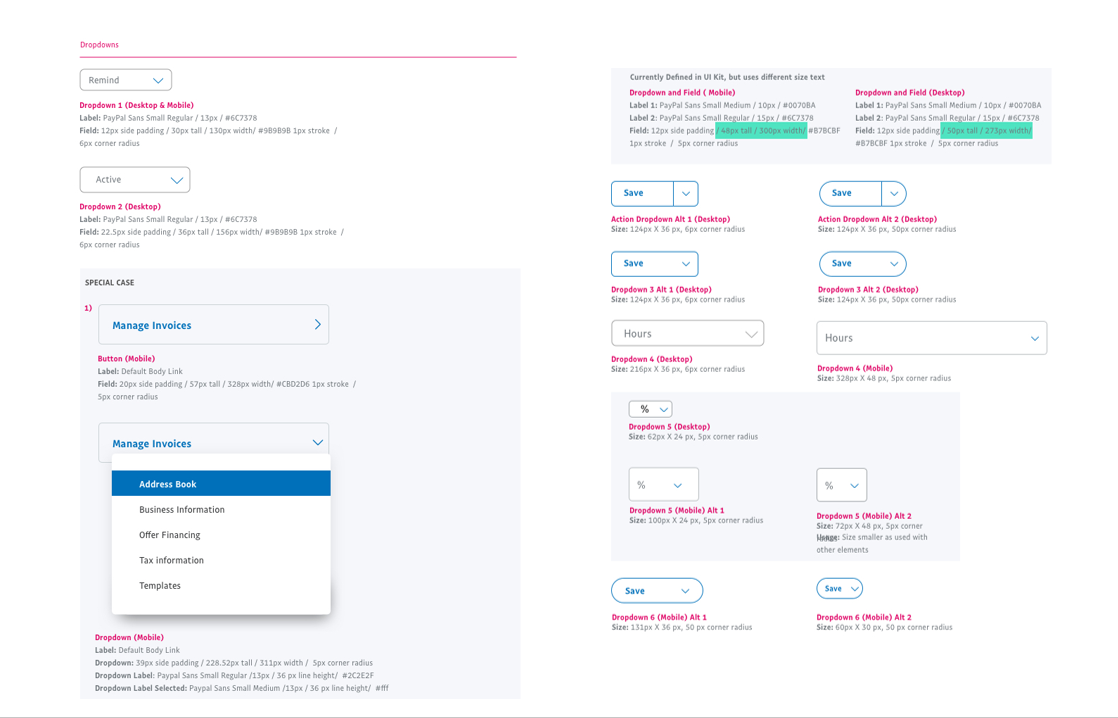The width and height of the screenshot is (1118, 718).
Task: Select Offer Financing option
Action: pos(220,535)
